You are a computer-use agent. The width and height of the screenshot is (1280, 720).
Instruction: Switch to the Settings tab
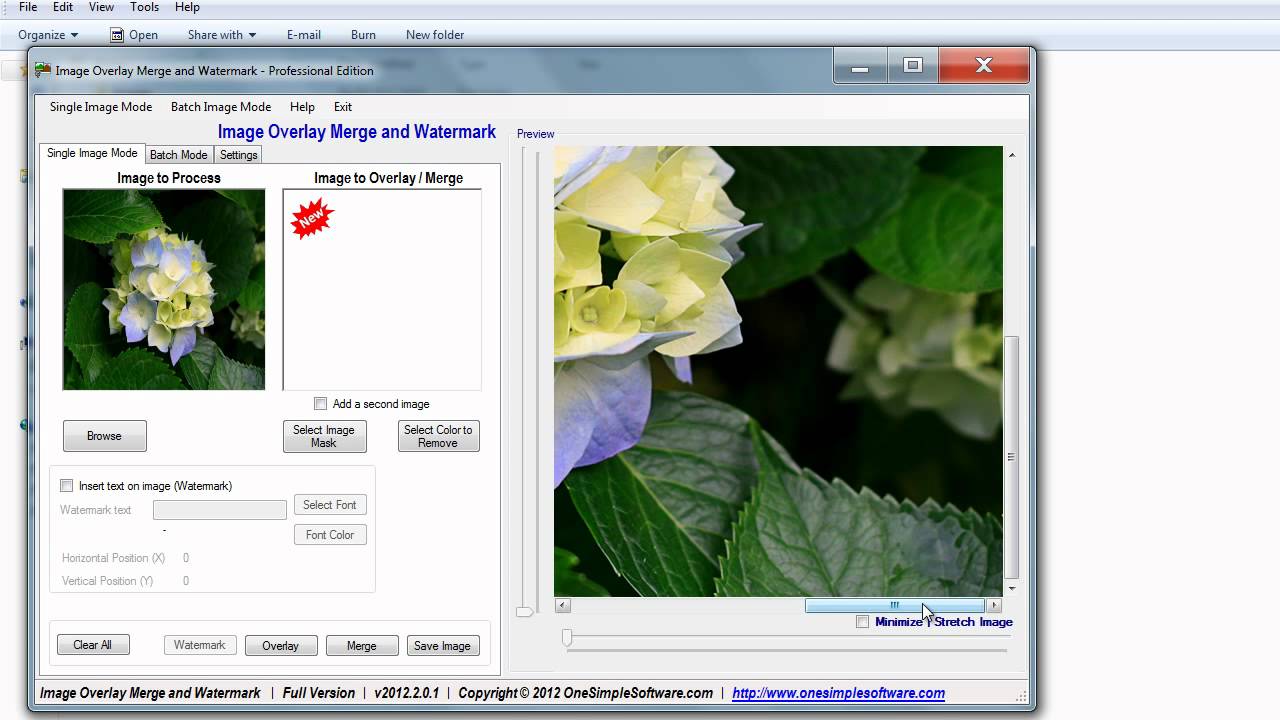[x=238, y=155]
